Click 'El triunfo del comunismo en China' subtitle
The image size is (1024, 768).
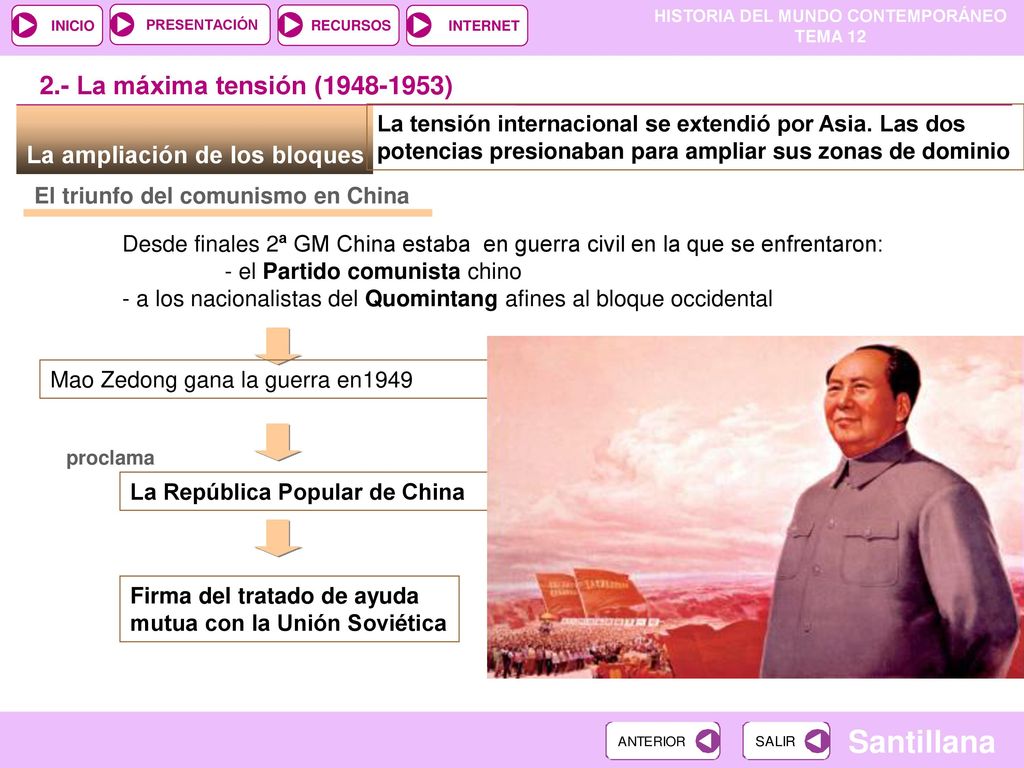222,195
